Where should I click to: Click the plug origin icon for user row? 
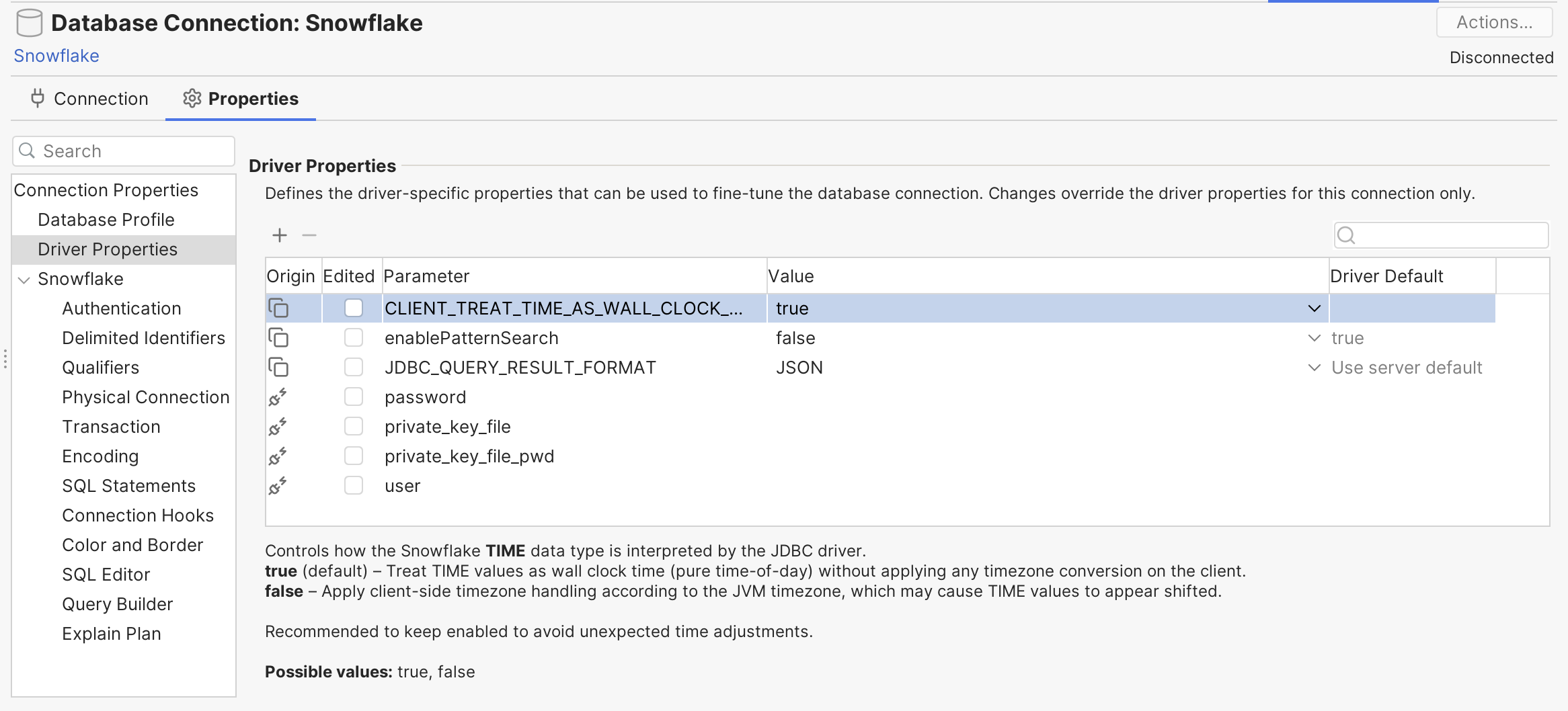[x=278, y=486]
